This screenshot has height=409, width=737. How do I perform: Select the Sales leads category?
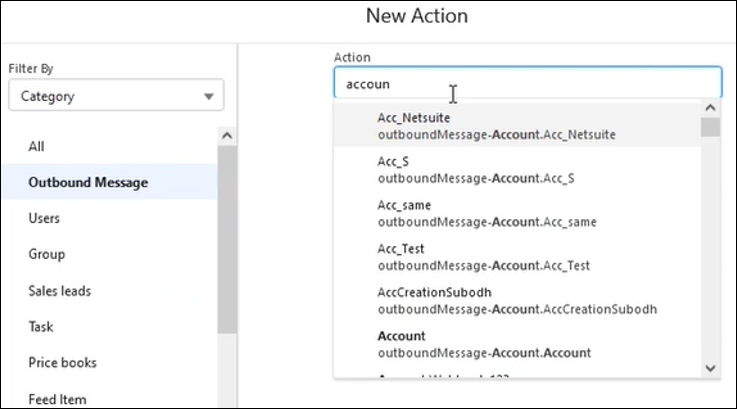click(59, 290)
